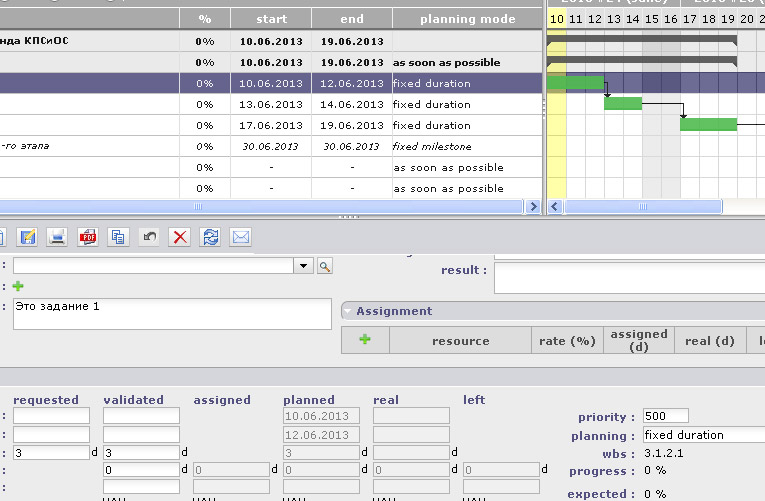Click the green Gantt bar ending on day 19
The width and height of the screenshot is (765, 501).
pyautogui.click(x=708, y=124)
